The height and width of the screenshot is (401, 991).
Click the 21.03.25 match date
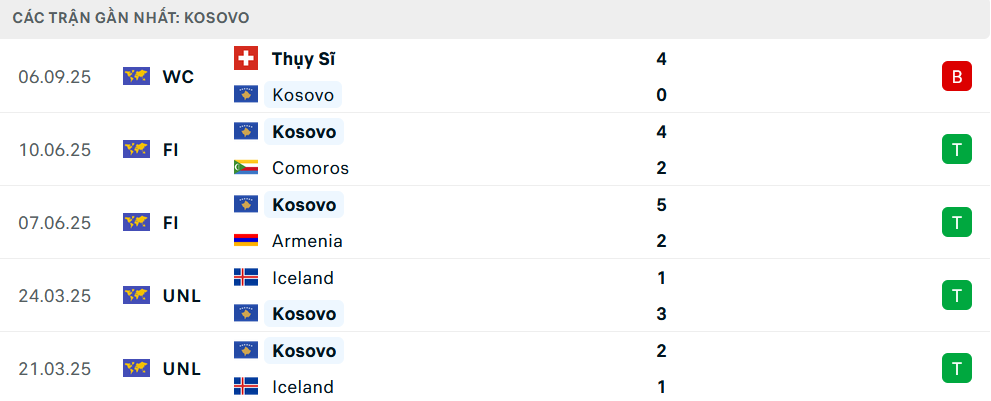pyautogui.click(x=54, y=368)
